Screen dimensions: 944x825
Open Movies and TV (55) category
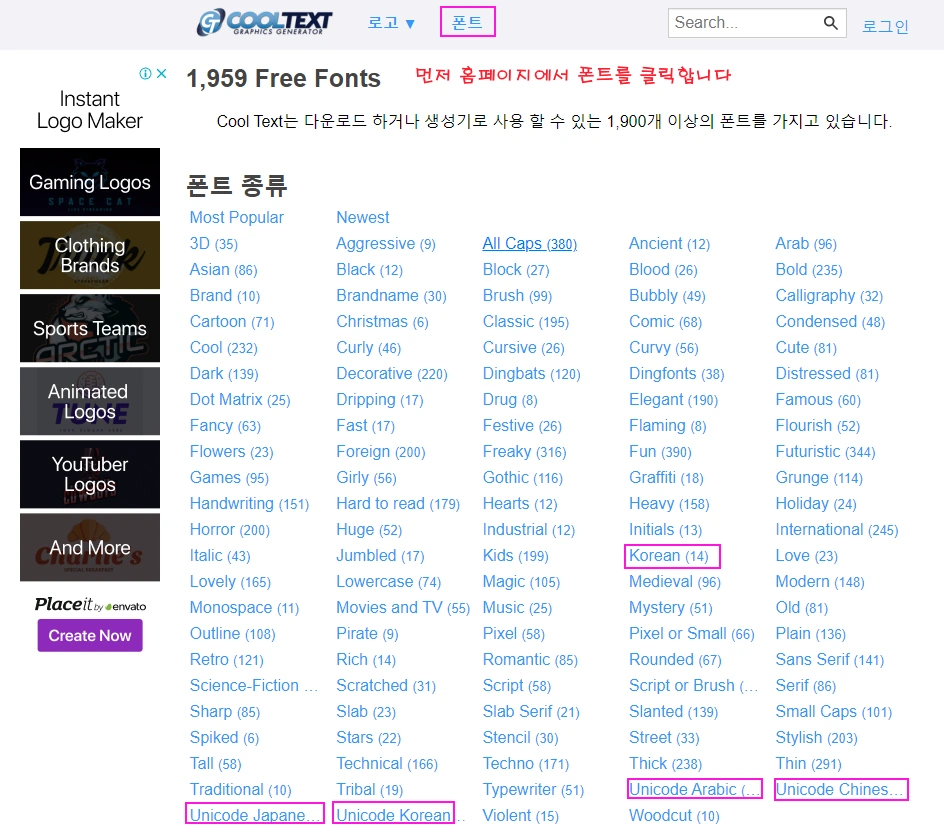[x=403, y=608]
